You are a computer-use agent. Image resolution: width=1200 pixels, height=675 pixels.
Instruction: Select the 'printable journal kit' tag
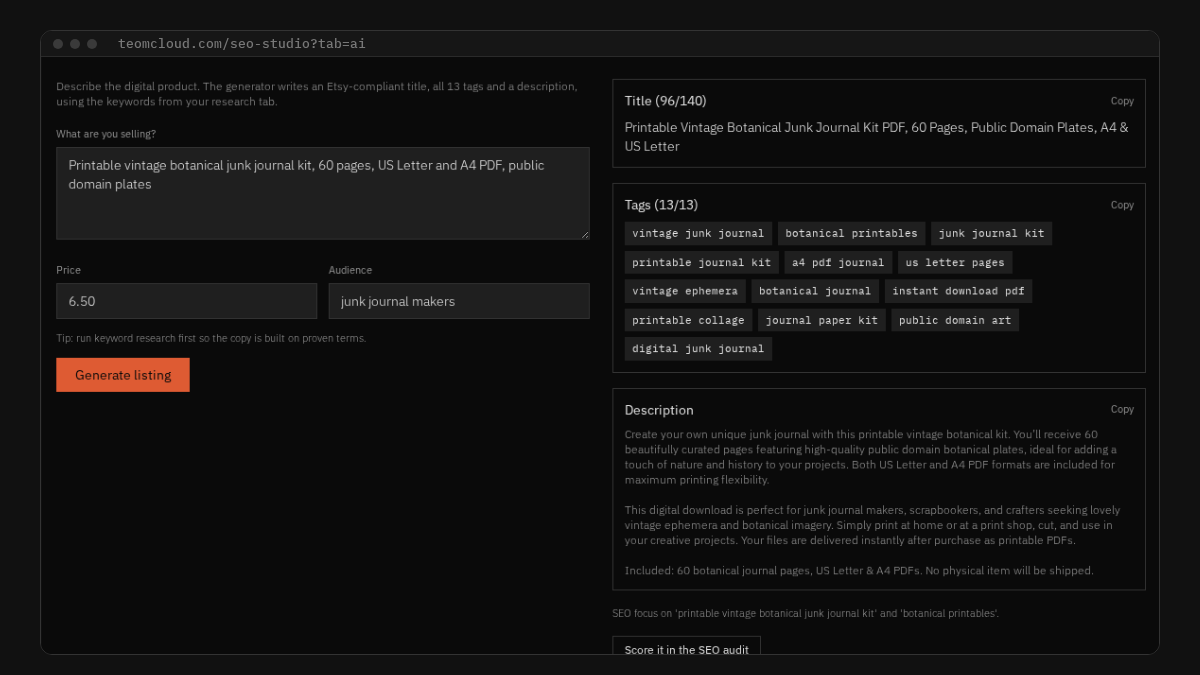pyautogui.click(x=702, y=263)
